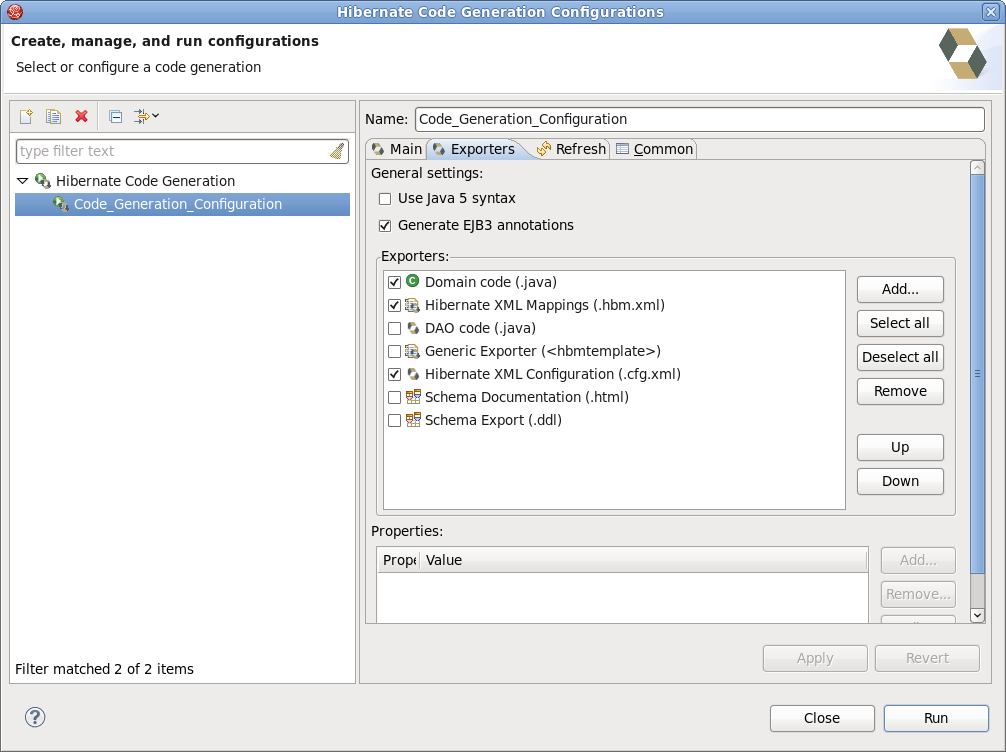Collapse all tree entries using toolbar icon
The image size is (1006, 752).
(x=115, y=116)
